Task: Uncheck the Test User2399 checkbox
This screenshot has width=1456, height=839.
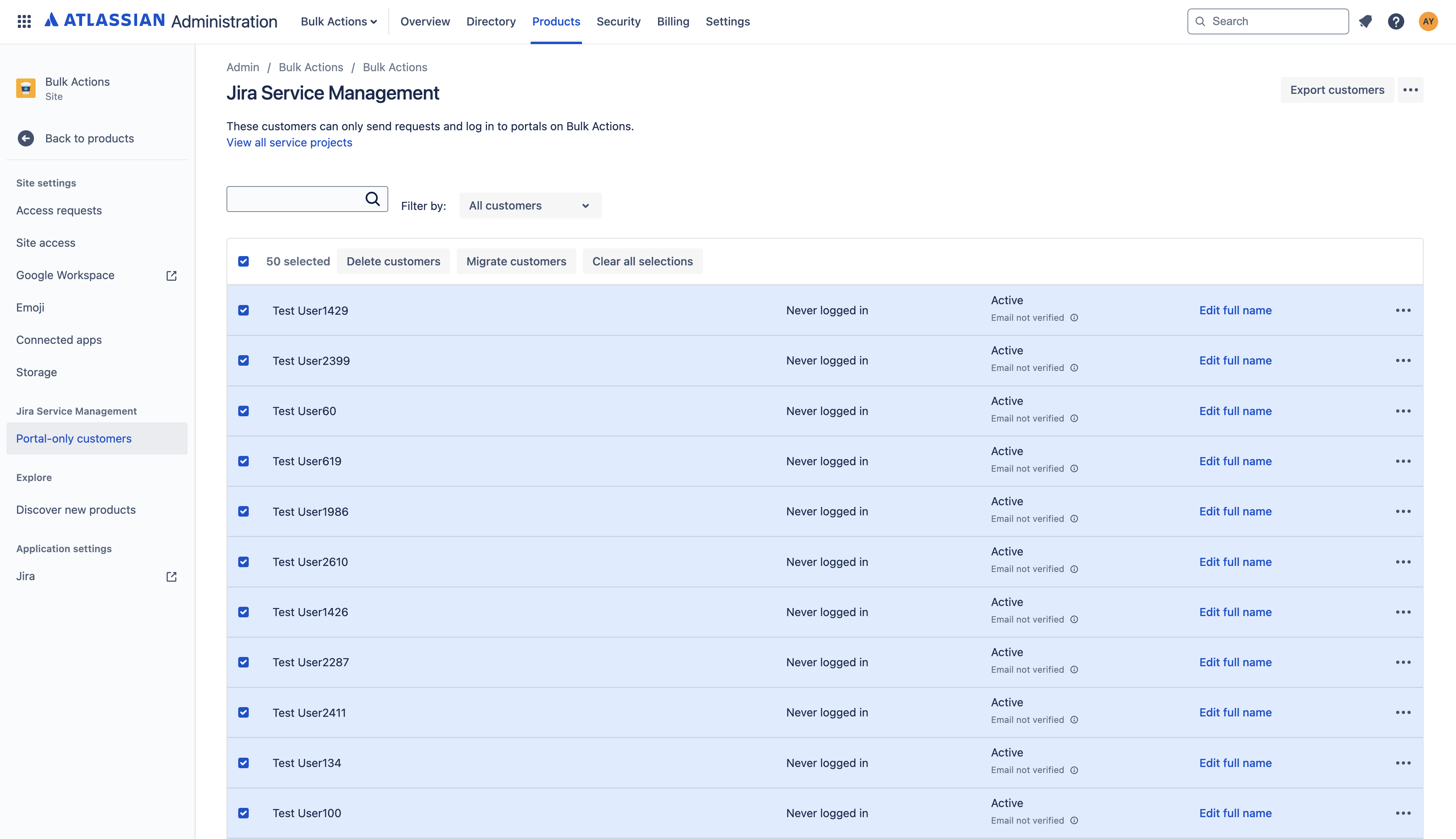Action: tap(243, 360)
